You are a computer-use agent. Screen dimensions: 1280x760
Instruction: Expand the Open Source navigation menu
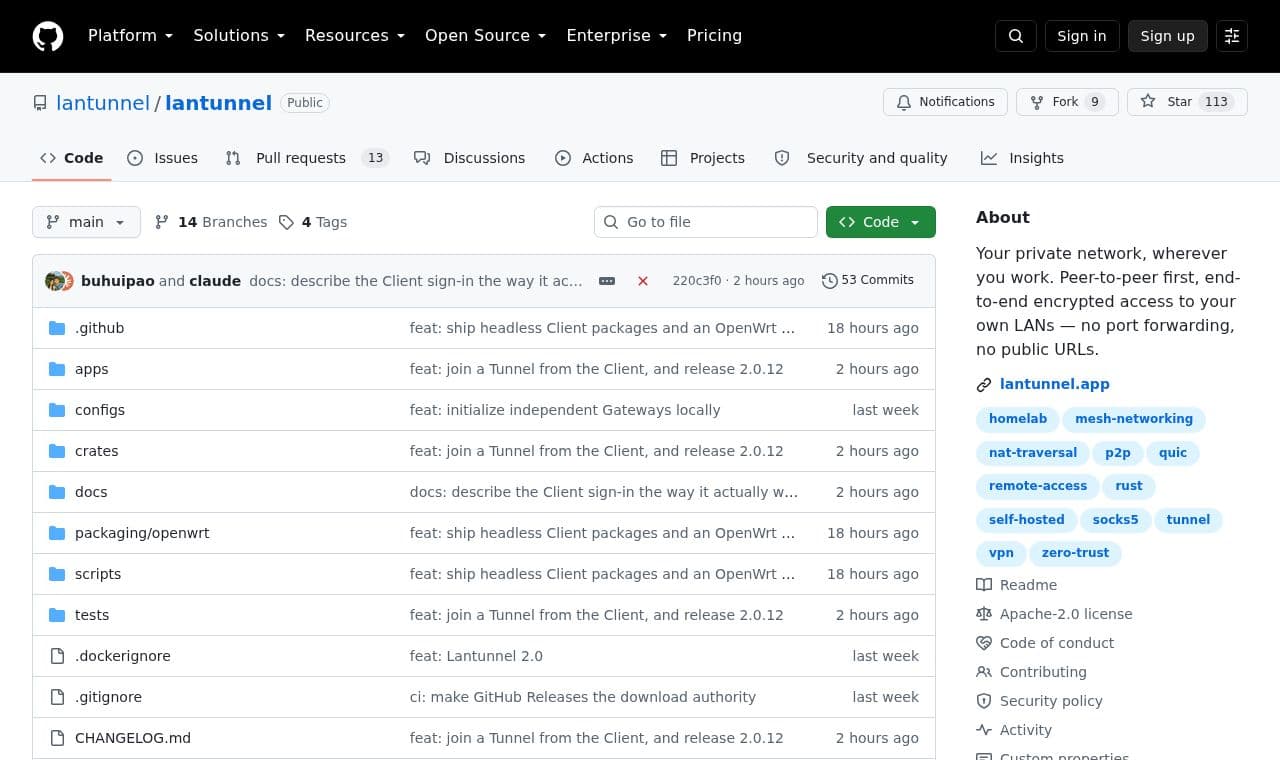(486, 36)
